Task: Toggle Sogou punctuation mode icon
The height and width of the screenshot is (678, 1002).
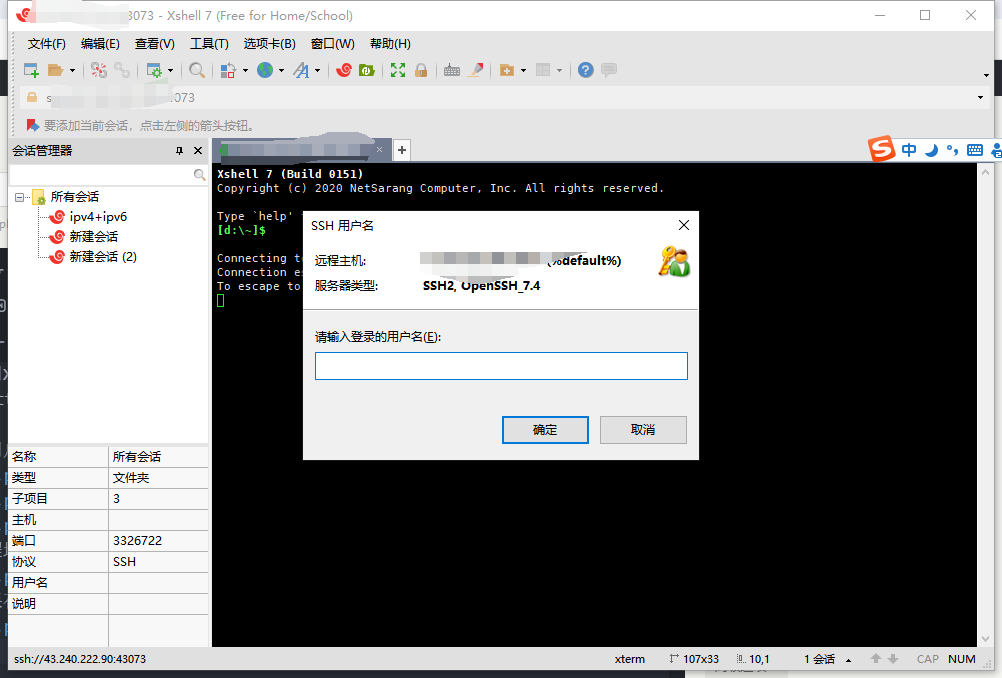Action: 953,150
